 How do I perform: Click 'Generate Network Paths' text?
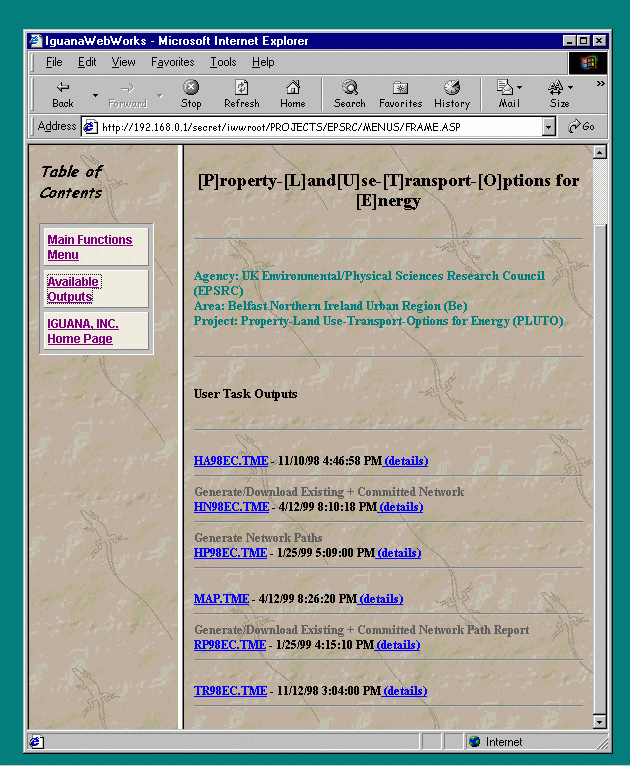click(x=258, y=537)
